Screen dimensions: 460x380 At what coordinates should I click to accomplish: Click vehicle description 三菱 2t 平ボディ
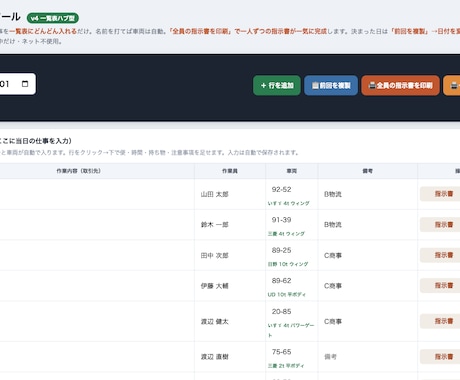[x=286, y=366]
